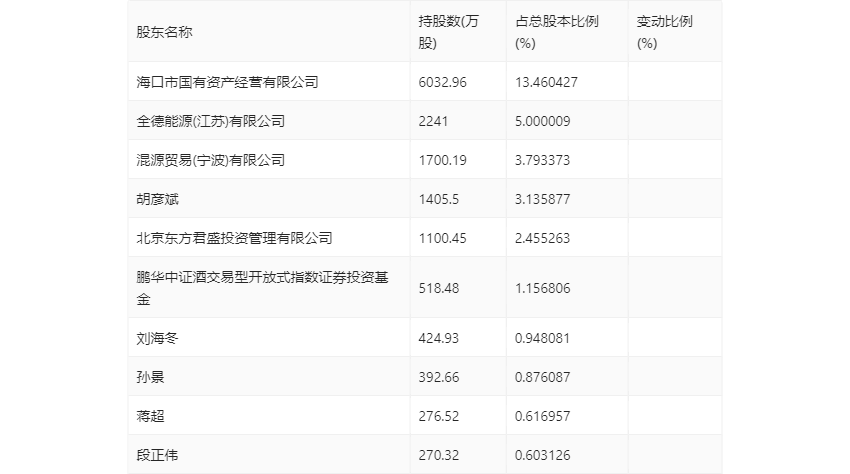Select 全德能源(江苏)有限公司 shareholder name

[x=210, y=121]
